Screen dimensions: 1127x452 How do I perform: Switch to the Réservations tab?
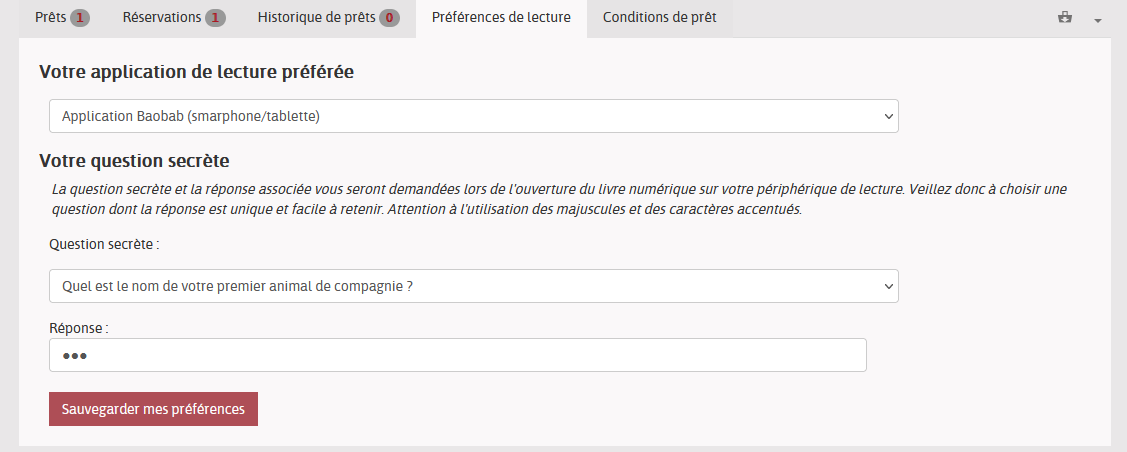tap(161, 18)
